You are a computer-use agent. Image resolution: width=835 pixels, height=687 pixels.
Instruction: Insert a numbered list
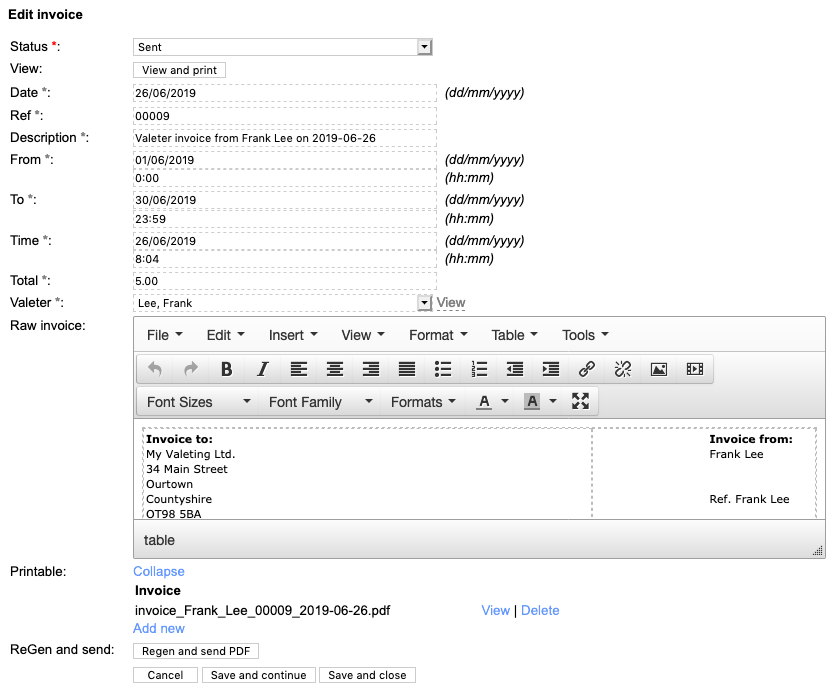coord(479,369)
